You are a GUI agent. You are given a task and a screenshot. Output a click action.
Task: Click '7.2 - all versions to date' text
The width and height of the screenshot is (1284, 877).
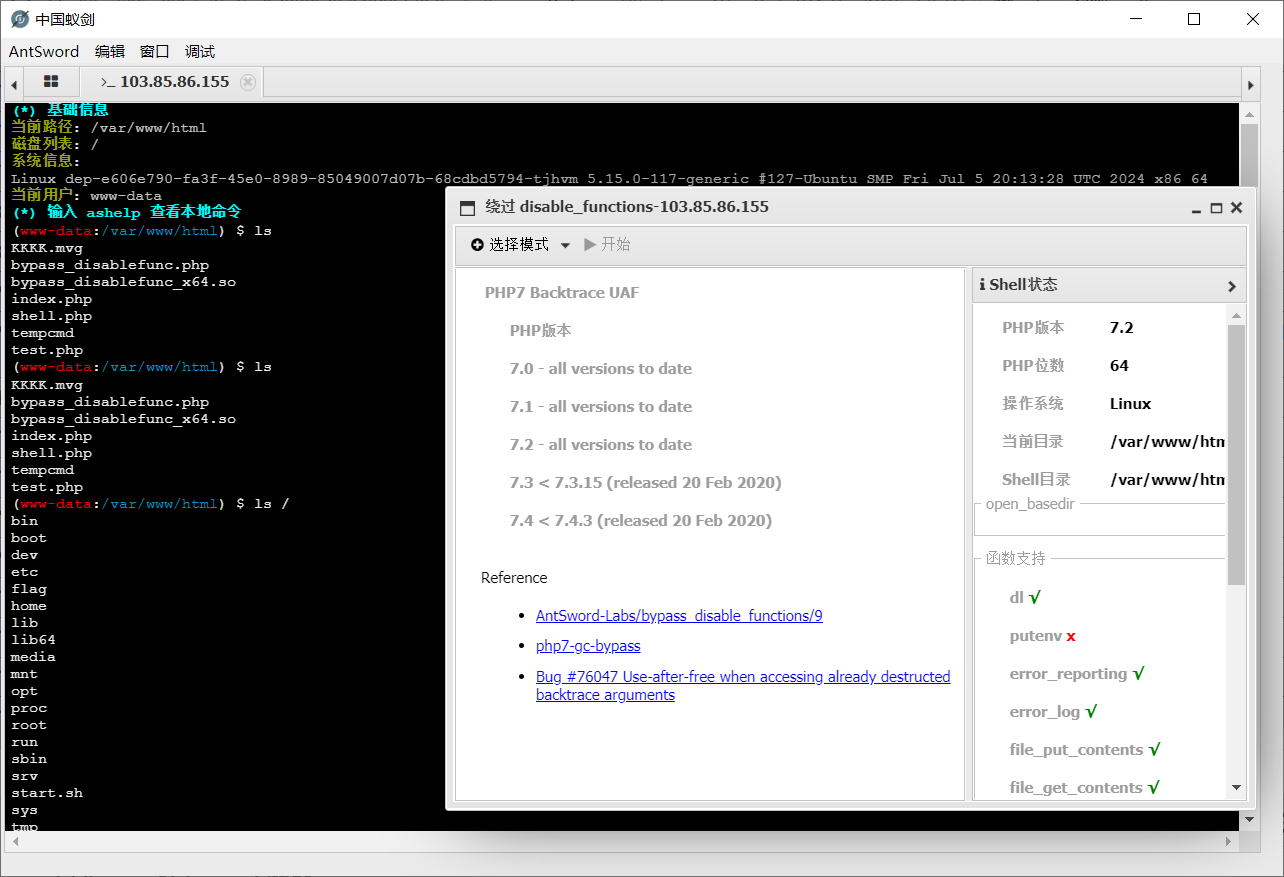pyautogui.click(x=601, y=445)
